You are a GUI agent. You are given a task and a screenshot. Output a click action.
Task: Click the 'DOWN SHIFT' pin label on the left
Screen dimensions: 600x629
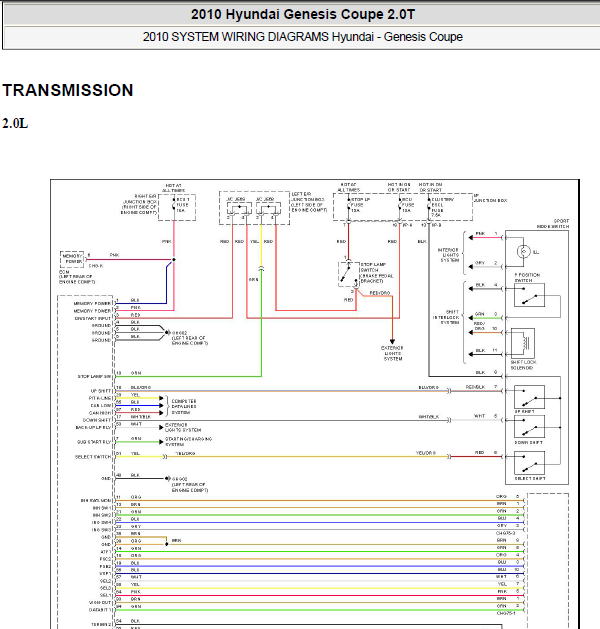click(x=97, y=420)
